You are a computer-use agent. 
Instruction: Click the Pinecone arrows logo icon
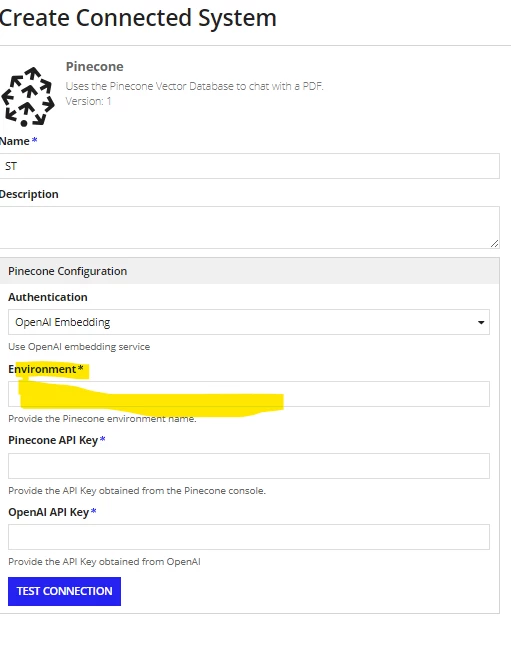(x=28, y=97)
